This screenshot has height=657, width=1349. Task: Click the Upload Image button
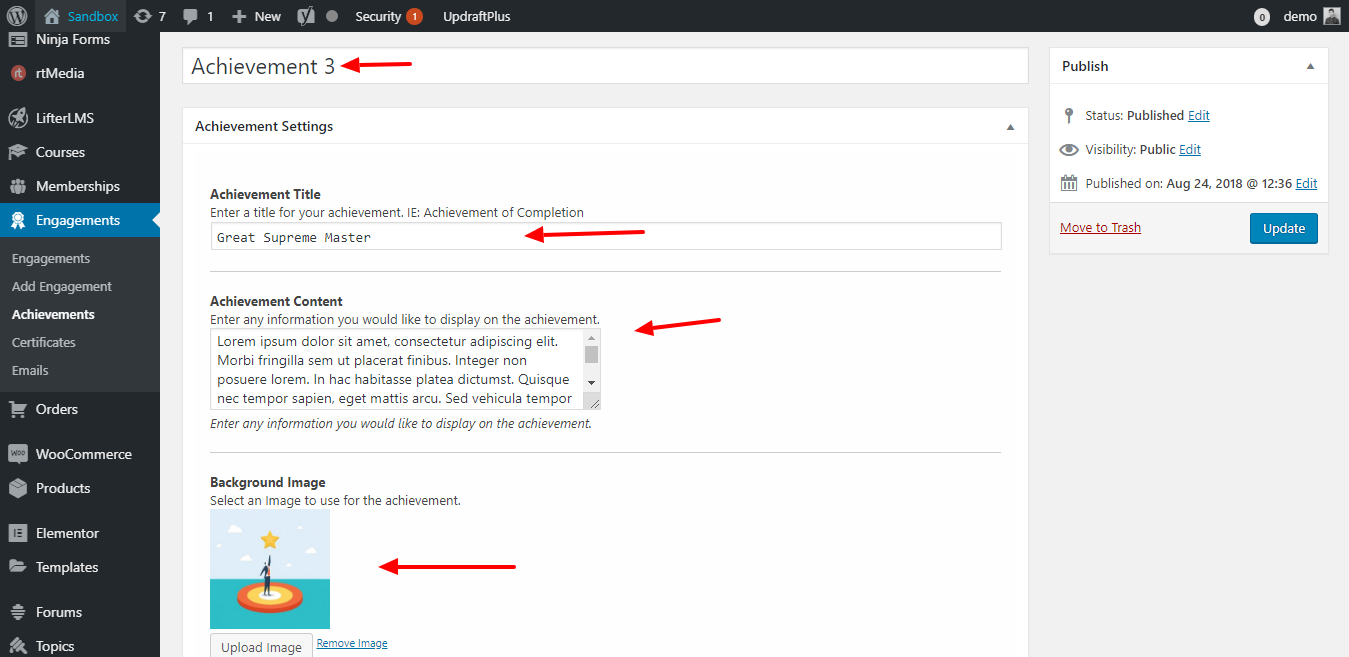pos(261,646)
